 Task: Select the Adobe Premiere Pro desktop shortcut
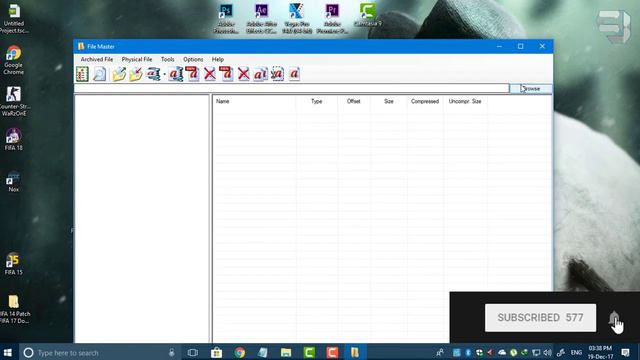[332, 19]
